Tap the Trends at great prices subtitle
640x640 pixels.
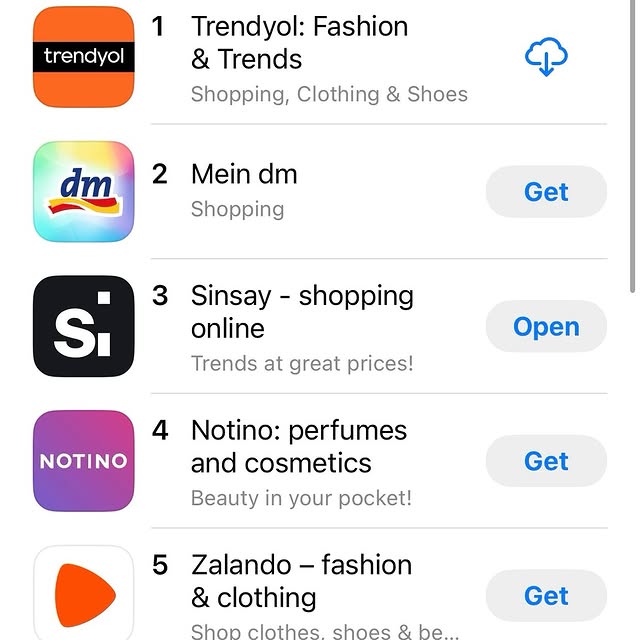coord(301,364)
